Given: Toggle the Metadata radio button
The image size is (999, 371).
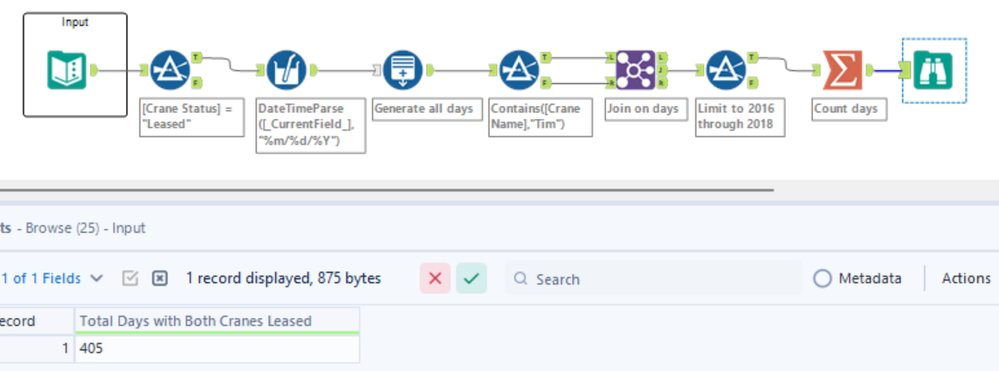Looking at the screenshot, I should (x=823, y=279).
